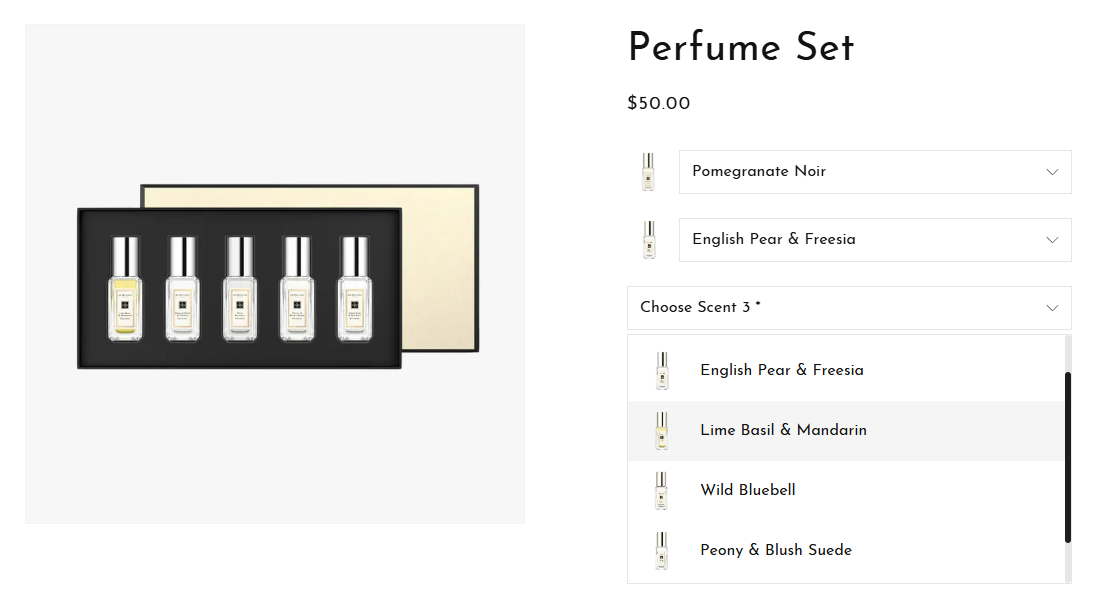Click bottle icon beside second scent dropdown

click(x=648, y=240)
